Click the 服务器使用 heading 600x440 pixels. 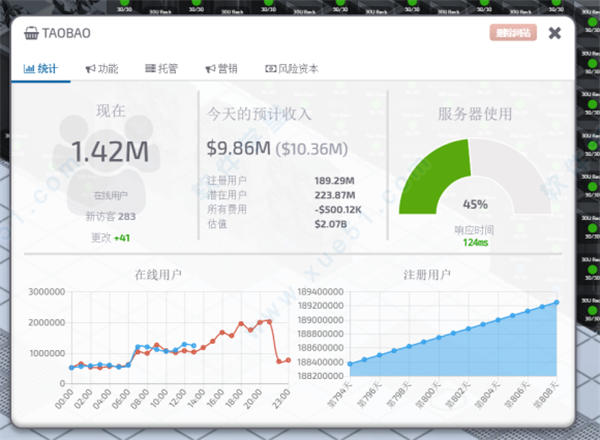point(474,114)
